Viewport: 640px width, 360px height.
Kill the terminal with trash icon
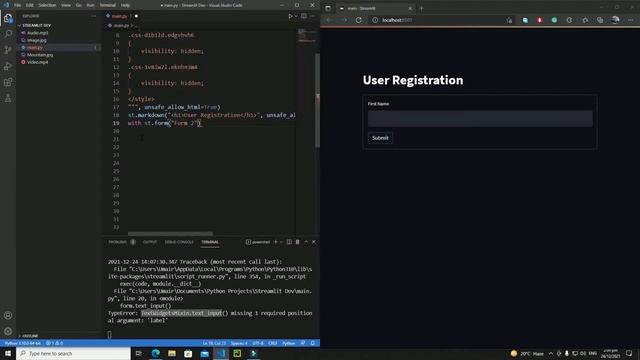click(298, 242)
